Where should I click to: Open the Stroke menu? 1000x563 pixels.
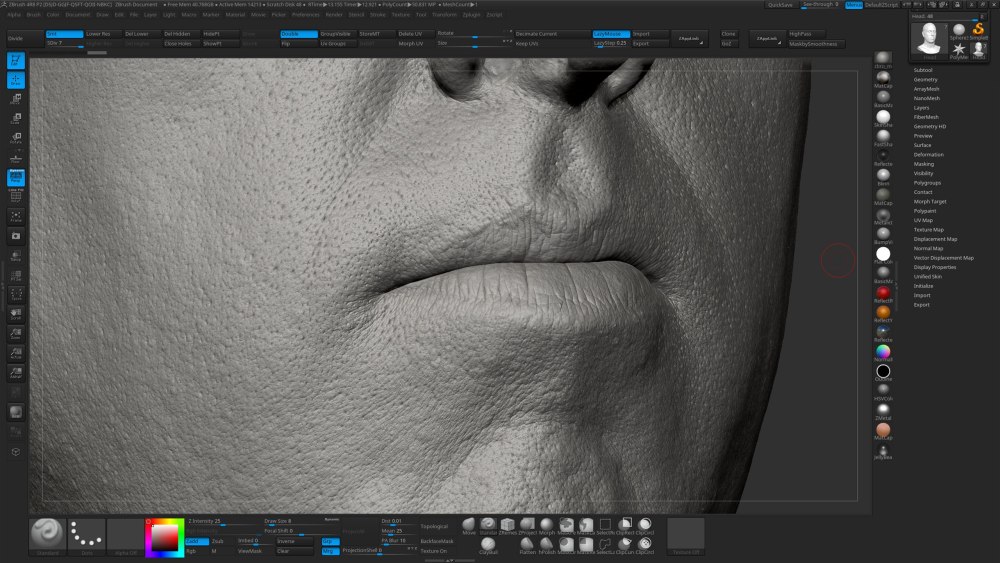coord(378,15)
